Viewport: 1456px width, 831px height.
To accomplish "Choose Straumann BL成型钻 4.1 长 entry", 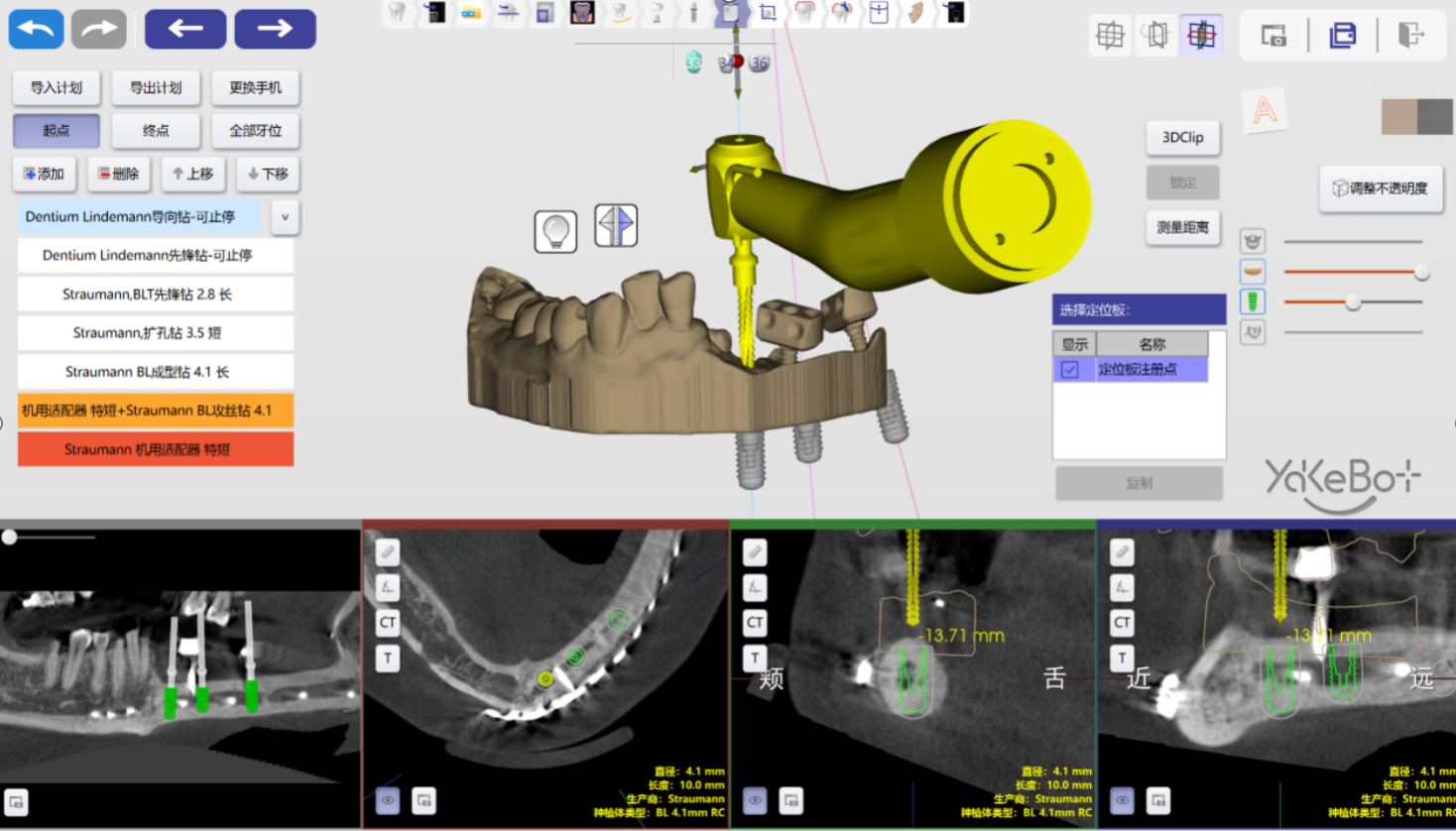I will click(156, 372).
